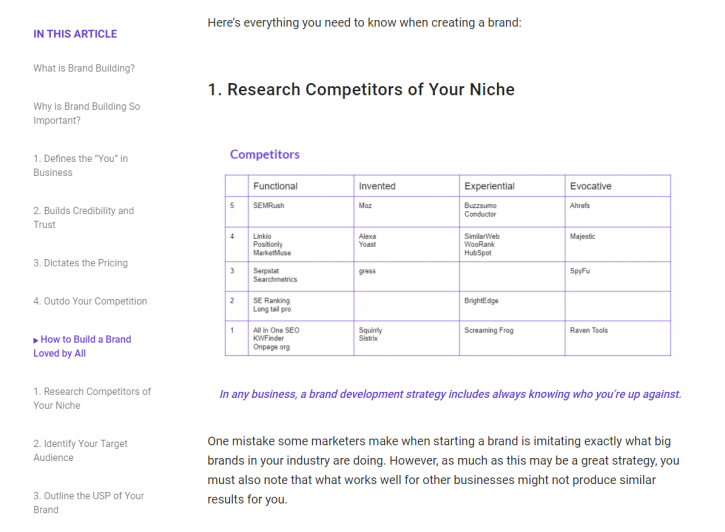Click the 'Majestic' table cell
The width and height of the screenshot is (725, 532).
point(618,245)
